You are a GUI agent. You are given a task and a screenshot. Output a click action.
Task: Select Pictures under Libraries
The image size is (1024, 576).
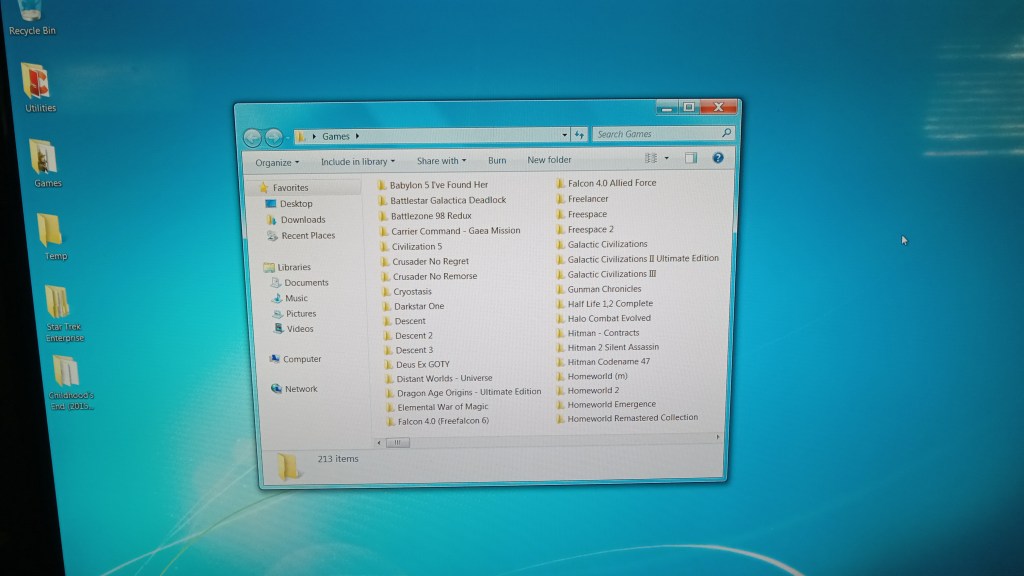point(300,314)
